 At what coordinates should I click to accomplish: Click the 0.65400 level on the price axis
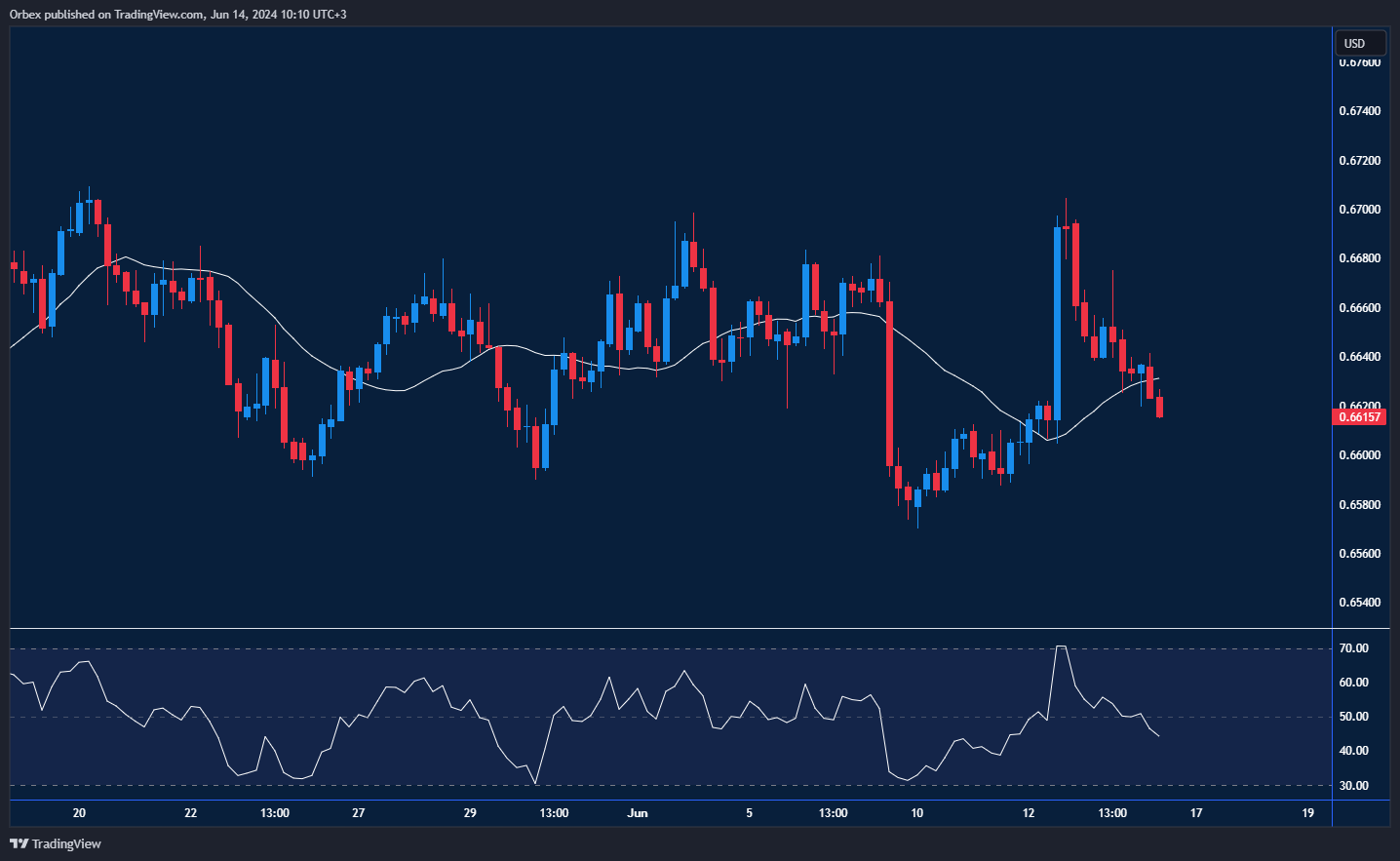(1361, 603)
